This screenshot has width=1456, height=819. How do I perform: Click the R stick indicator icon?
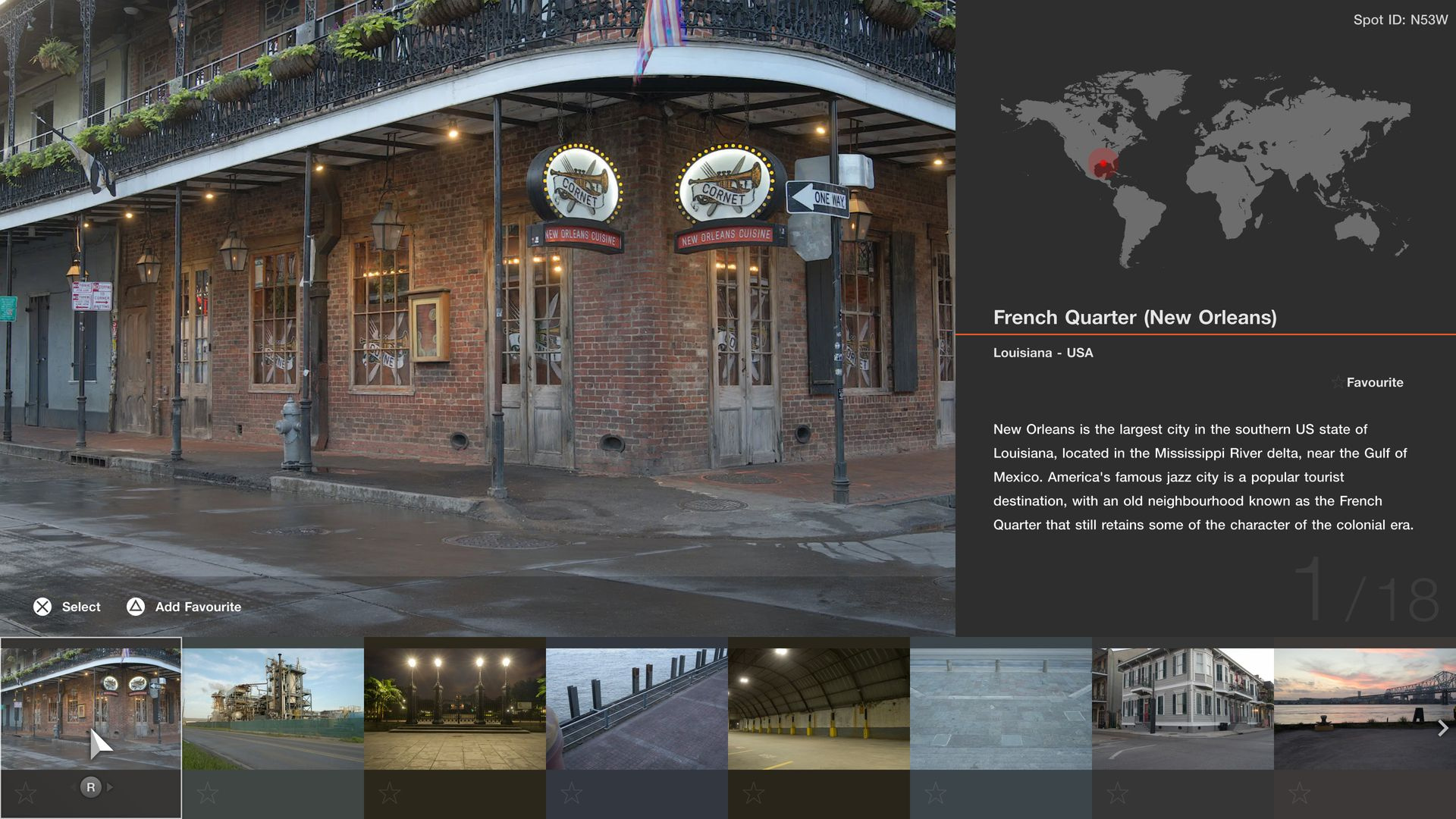tap(91, 787)
